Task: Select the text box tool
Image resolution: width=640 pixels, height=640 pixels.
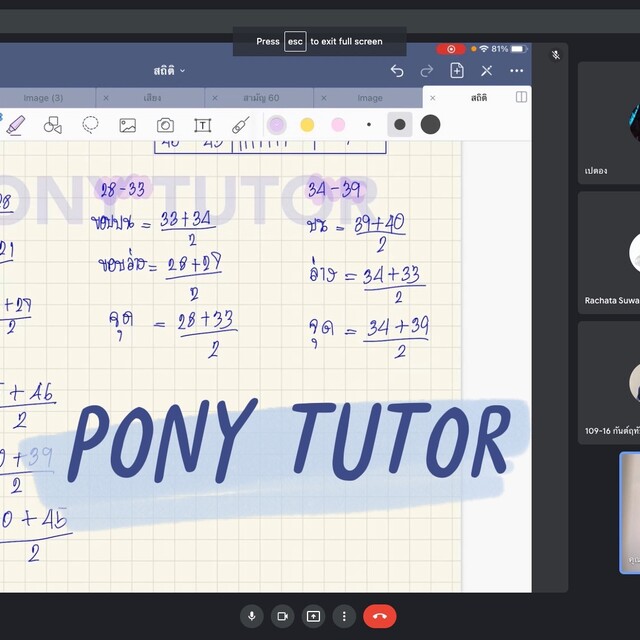Action: (202, 125)
